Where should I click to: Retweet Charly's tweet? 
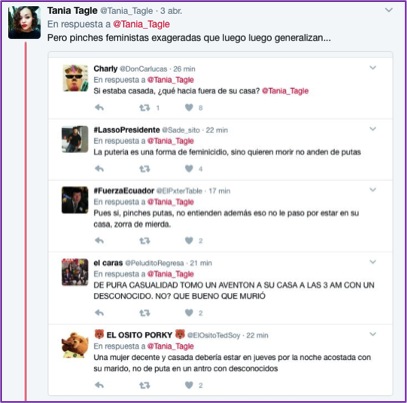pyautogui.click(x=144, y=107)
